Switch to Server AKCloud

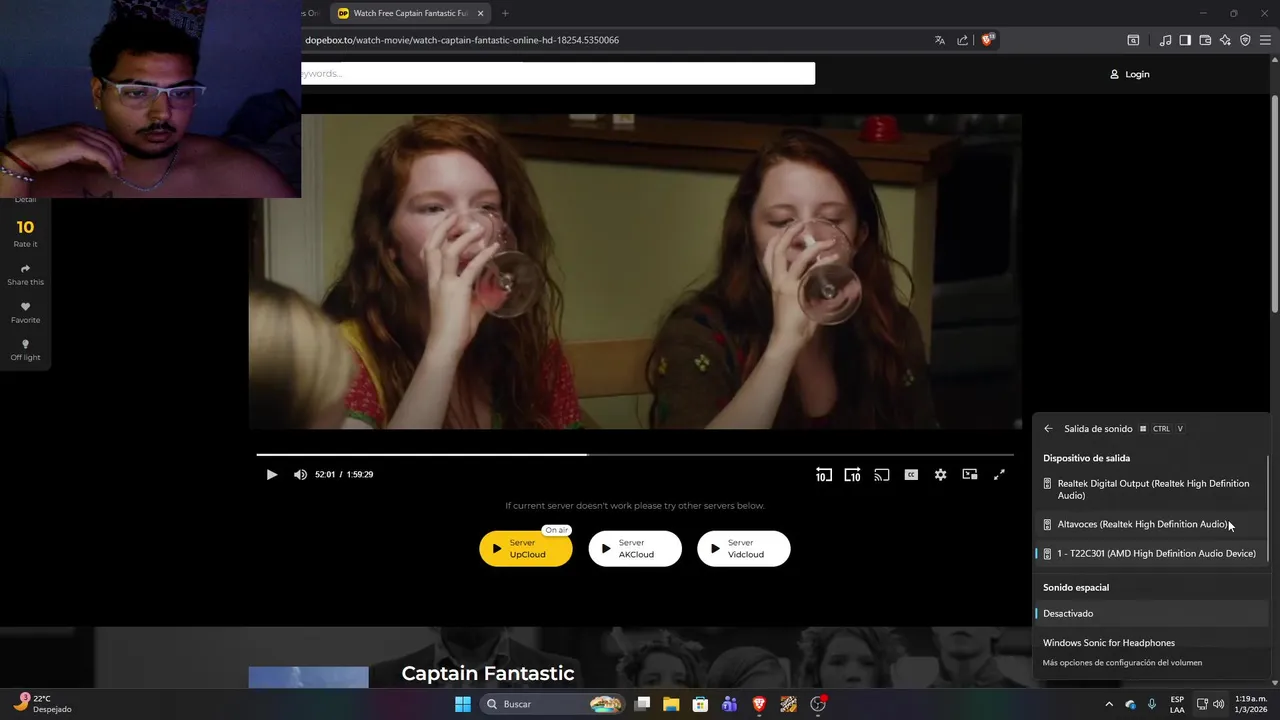635,549
